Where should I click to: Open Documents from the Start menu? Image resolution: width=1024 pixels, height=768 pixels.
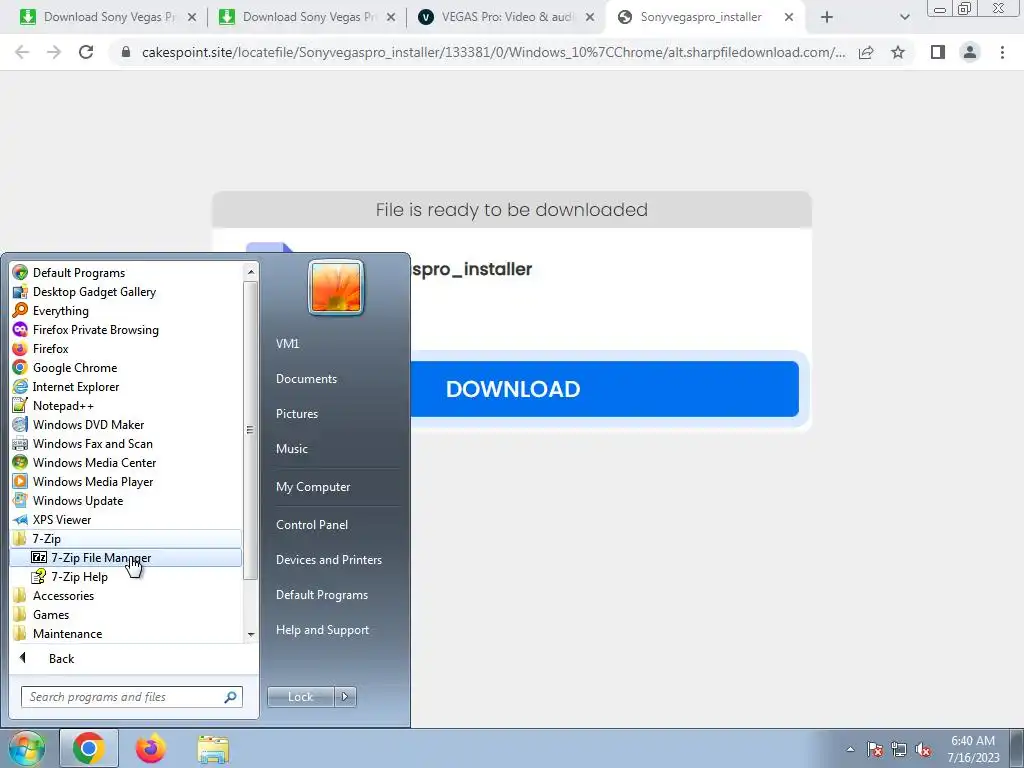tap(306, 379)
